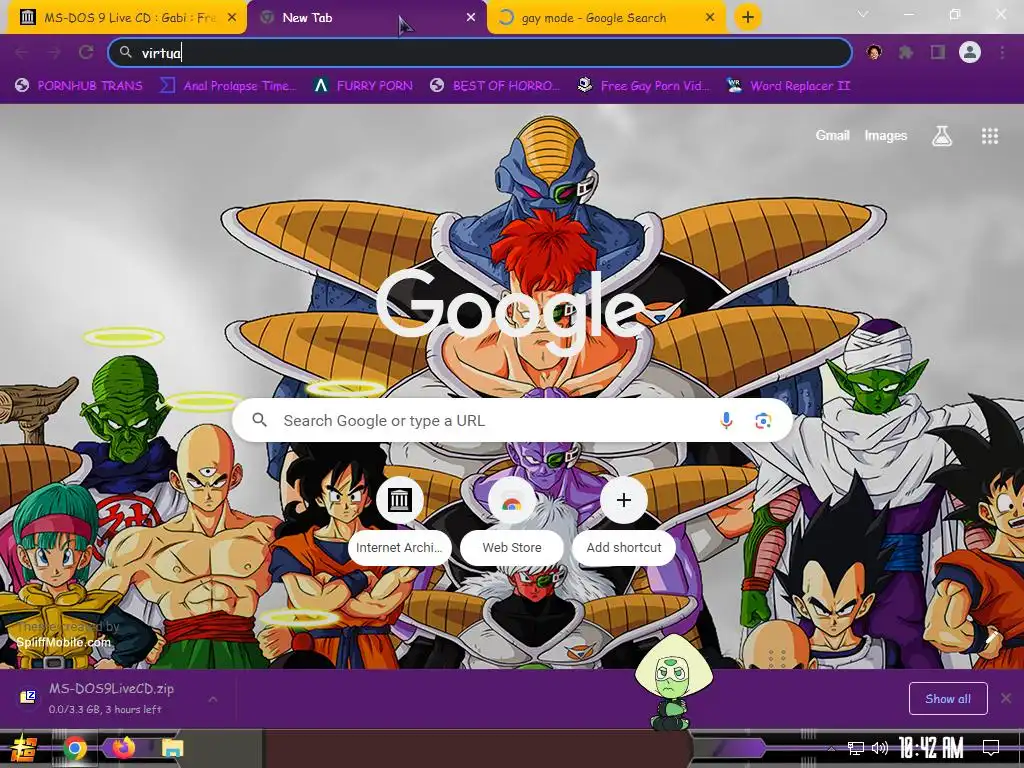Open the profile avatar menu

point(970,52)
